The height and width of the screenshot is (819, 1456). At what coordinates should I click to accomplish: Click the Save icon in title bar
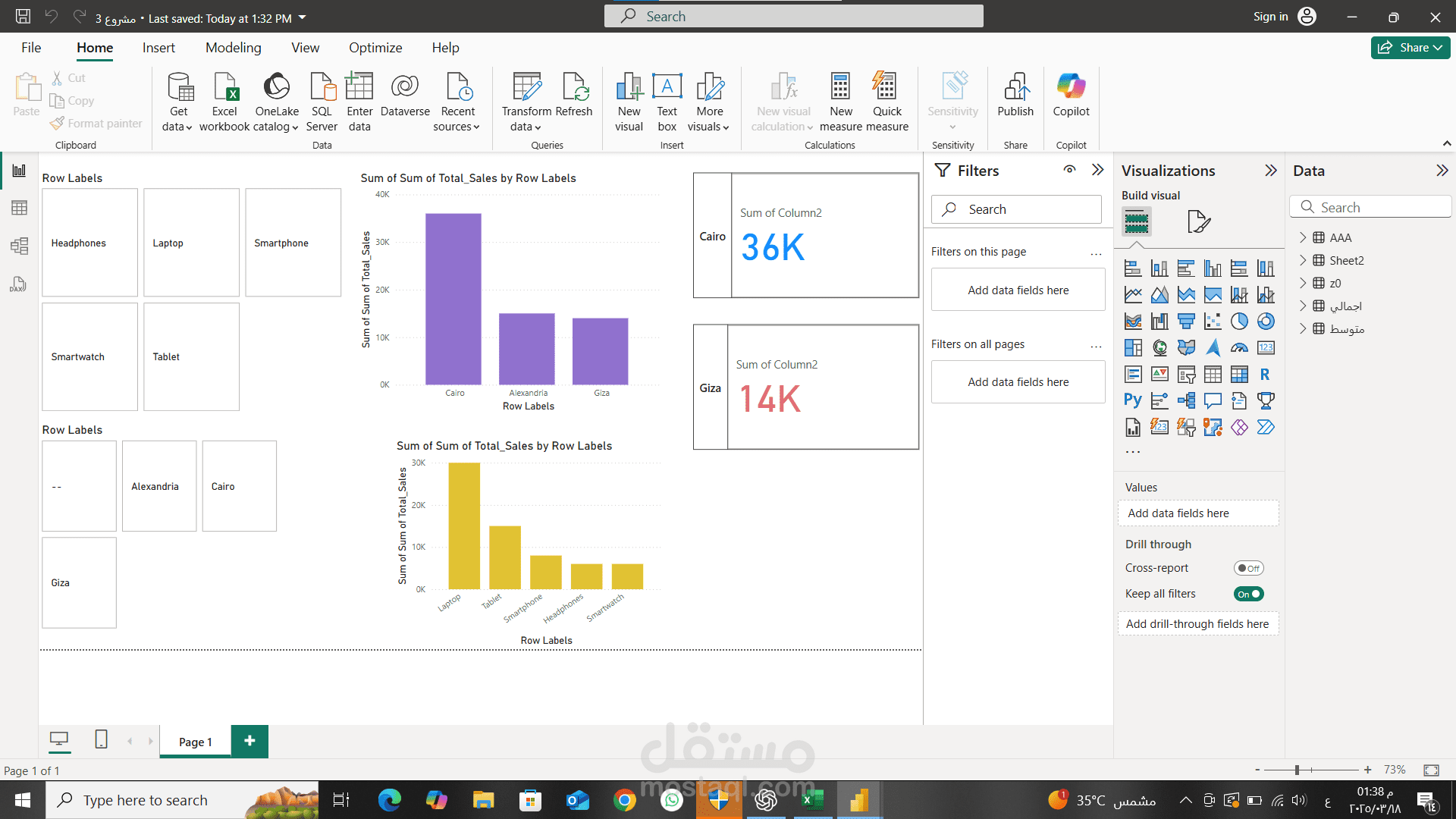pyautogui.click(x=23, y=16)
